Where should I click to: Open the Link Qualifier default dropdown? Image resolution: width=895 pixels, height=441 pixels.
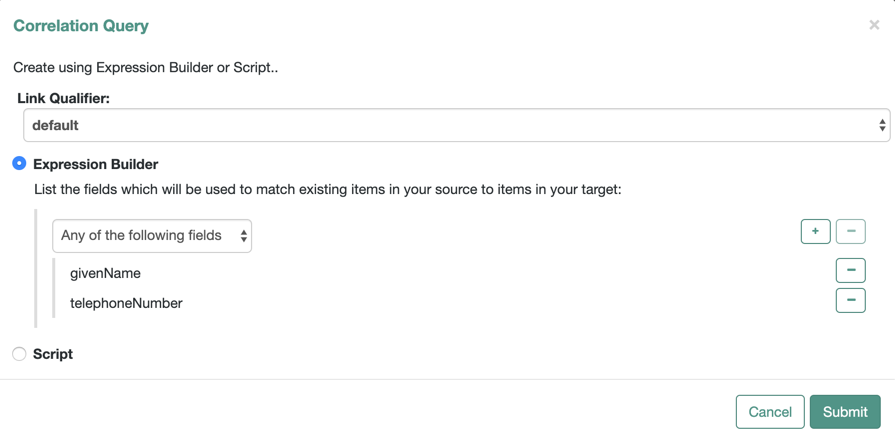(x=456, y=125)
